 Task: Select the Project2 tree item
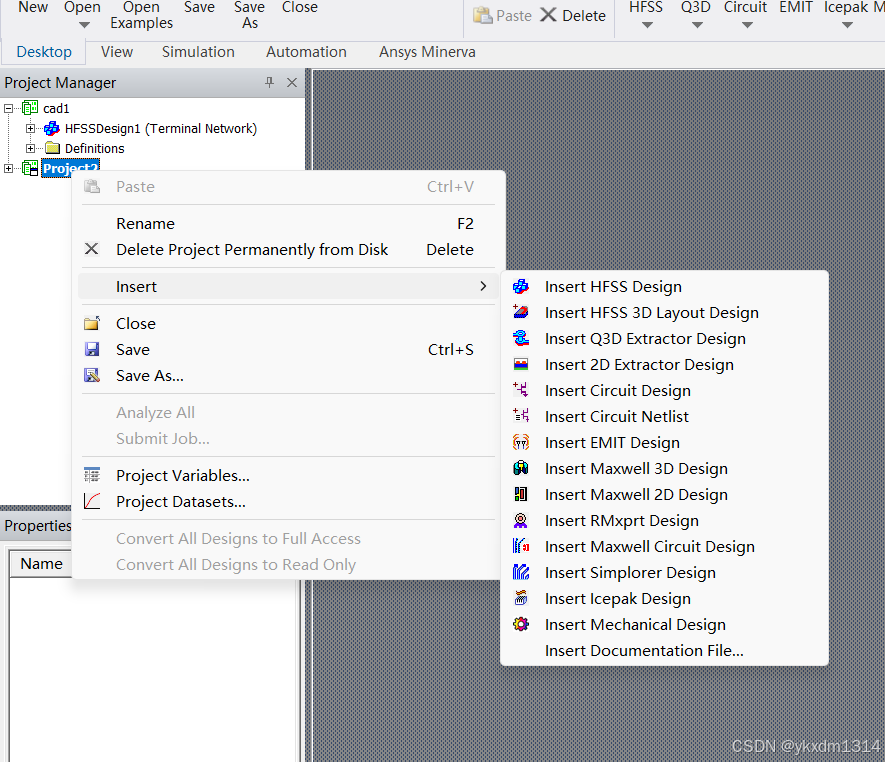[71, 168]
